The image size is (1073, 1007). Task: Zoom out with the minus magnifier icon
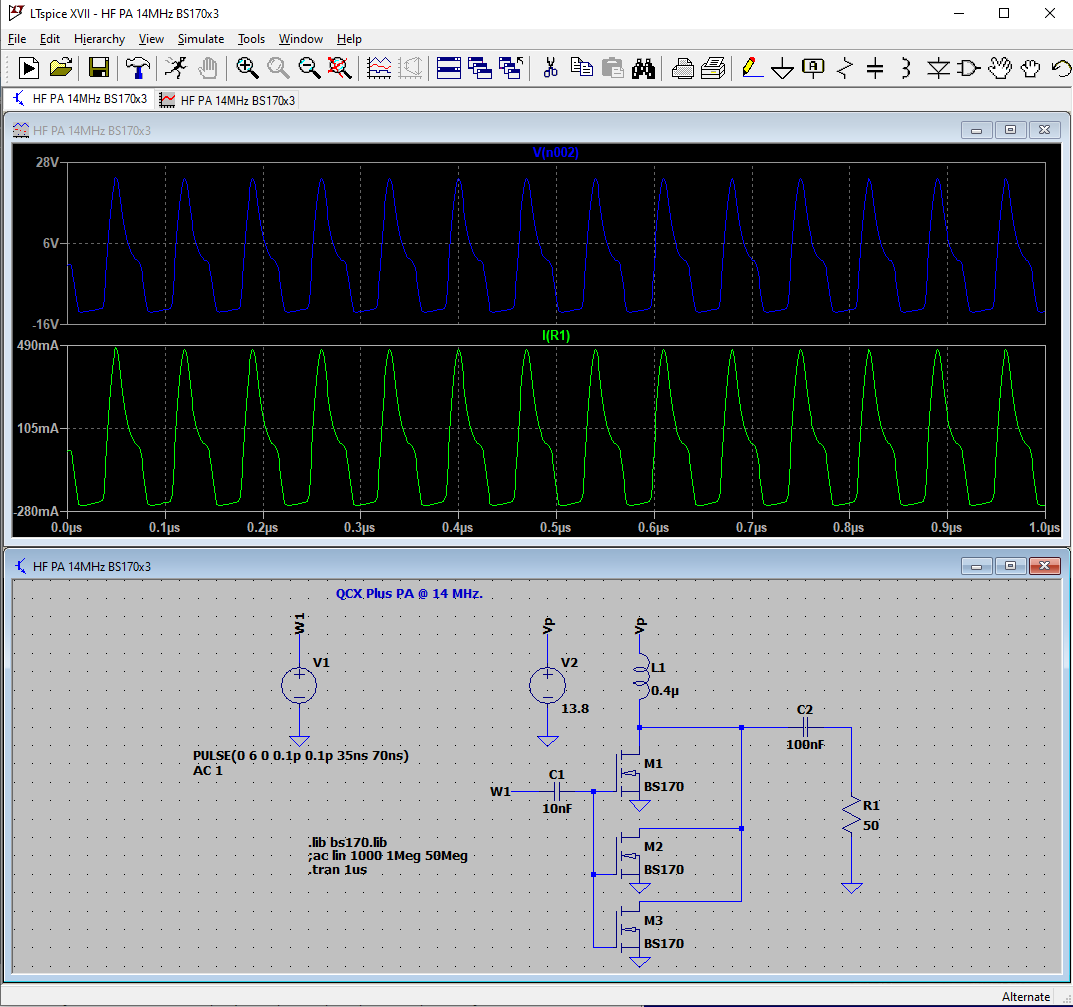tap(309, 68)
